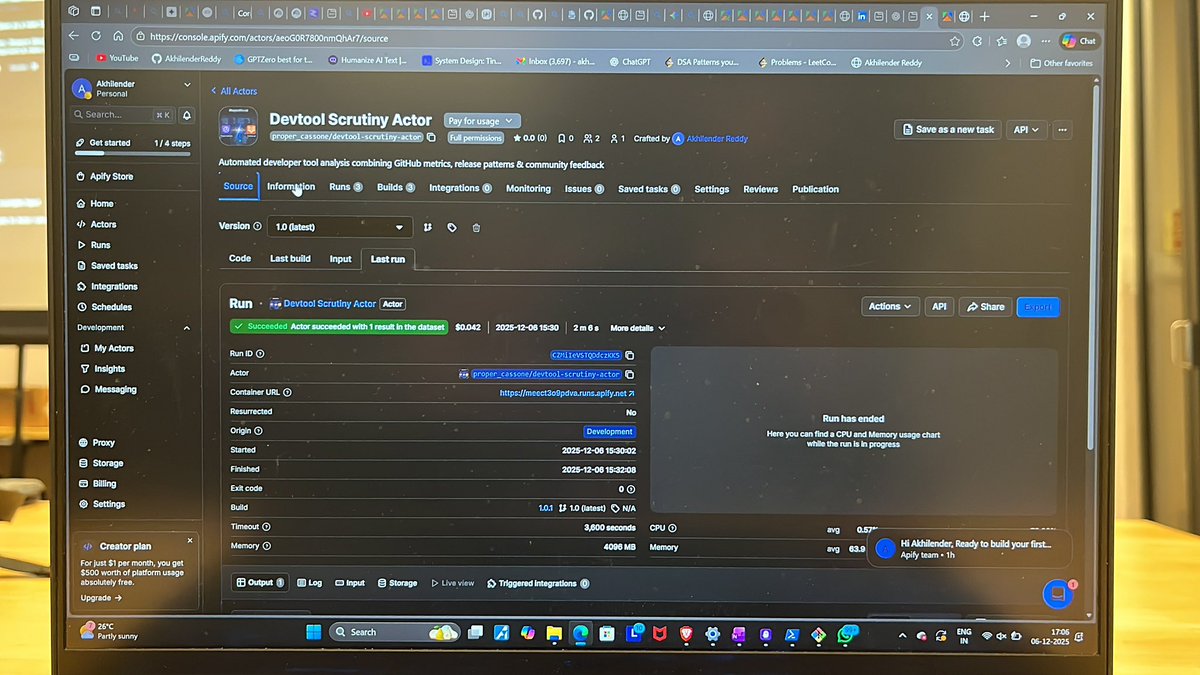Click the Devtool Scrutiny Actor thumbnail image
The width and height of the screenshot is (1200, 675).
[x=238, y=126]
